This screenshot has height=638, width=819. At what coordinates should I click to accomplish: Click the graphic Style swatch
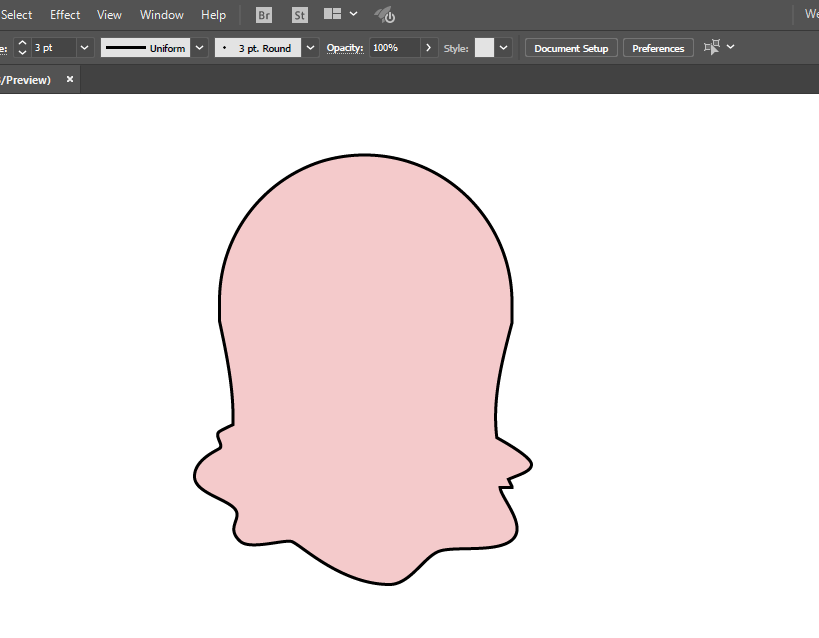(x=484, y=48)
